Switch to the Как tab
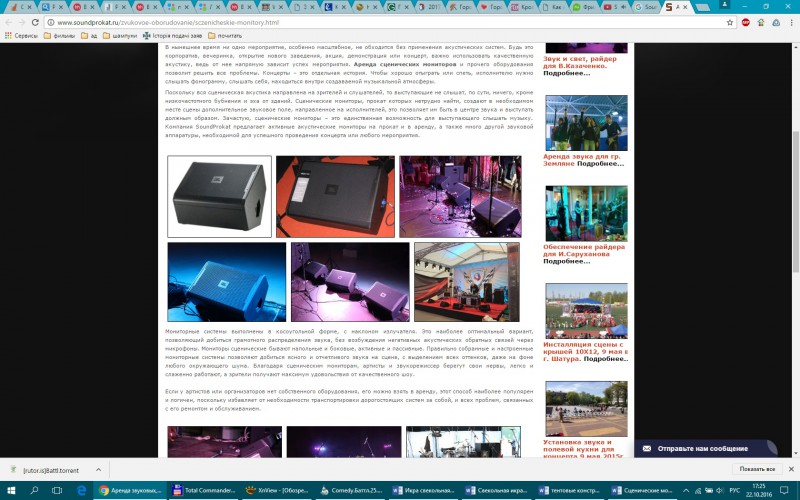The image size is (800, 500). (x=553, y=7)
